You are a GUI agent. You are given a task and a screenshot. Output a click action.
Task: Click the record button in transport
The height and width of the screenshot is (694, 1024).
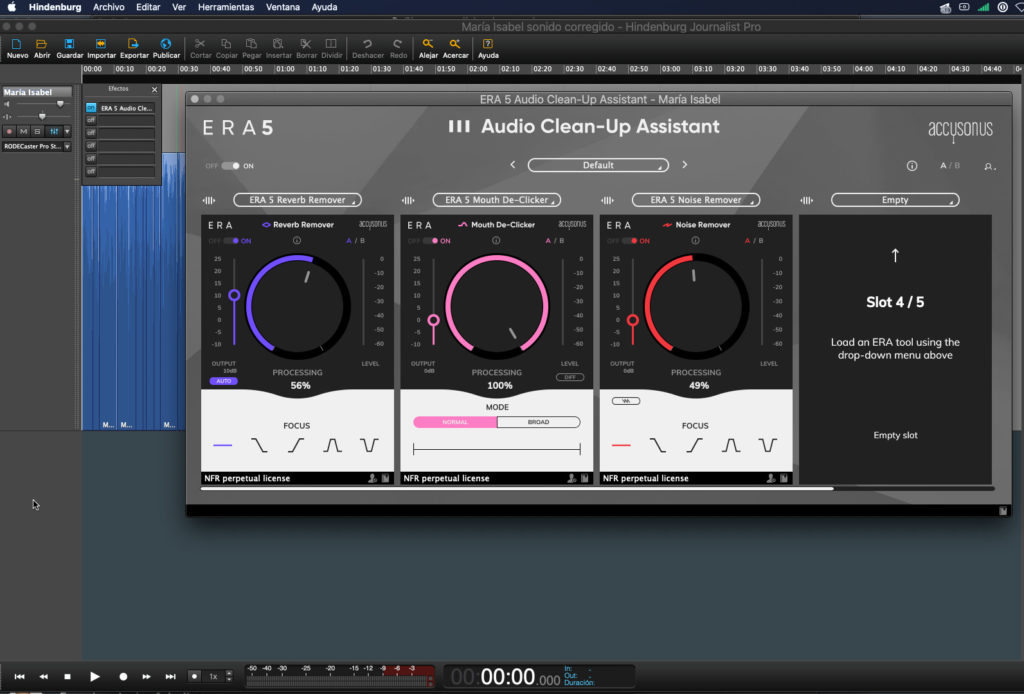(x=123, y=676)
